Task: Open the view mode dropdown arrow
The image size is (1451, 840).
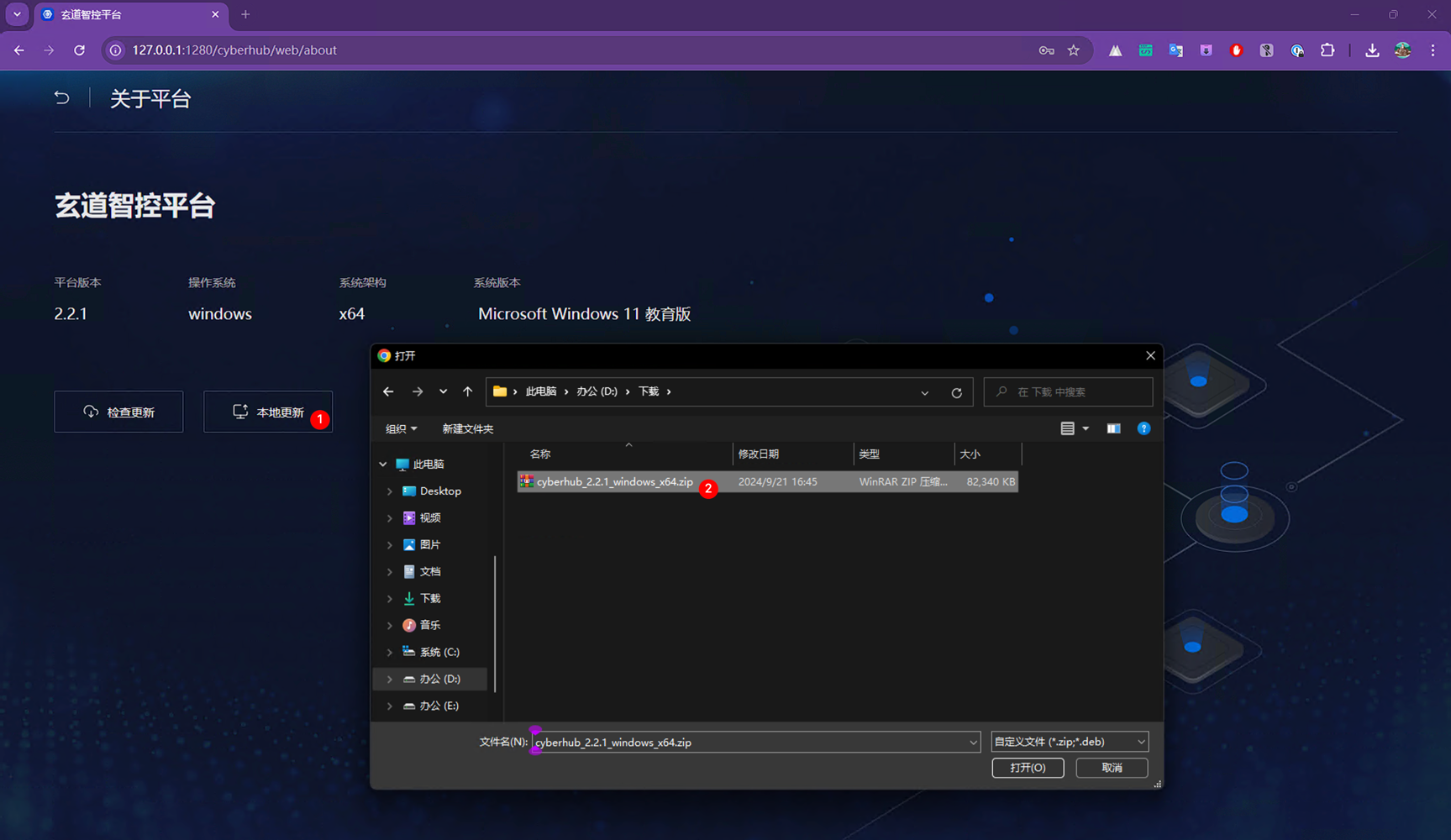Action: pyautogui.click(x=1086, y=428)
